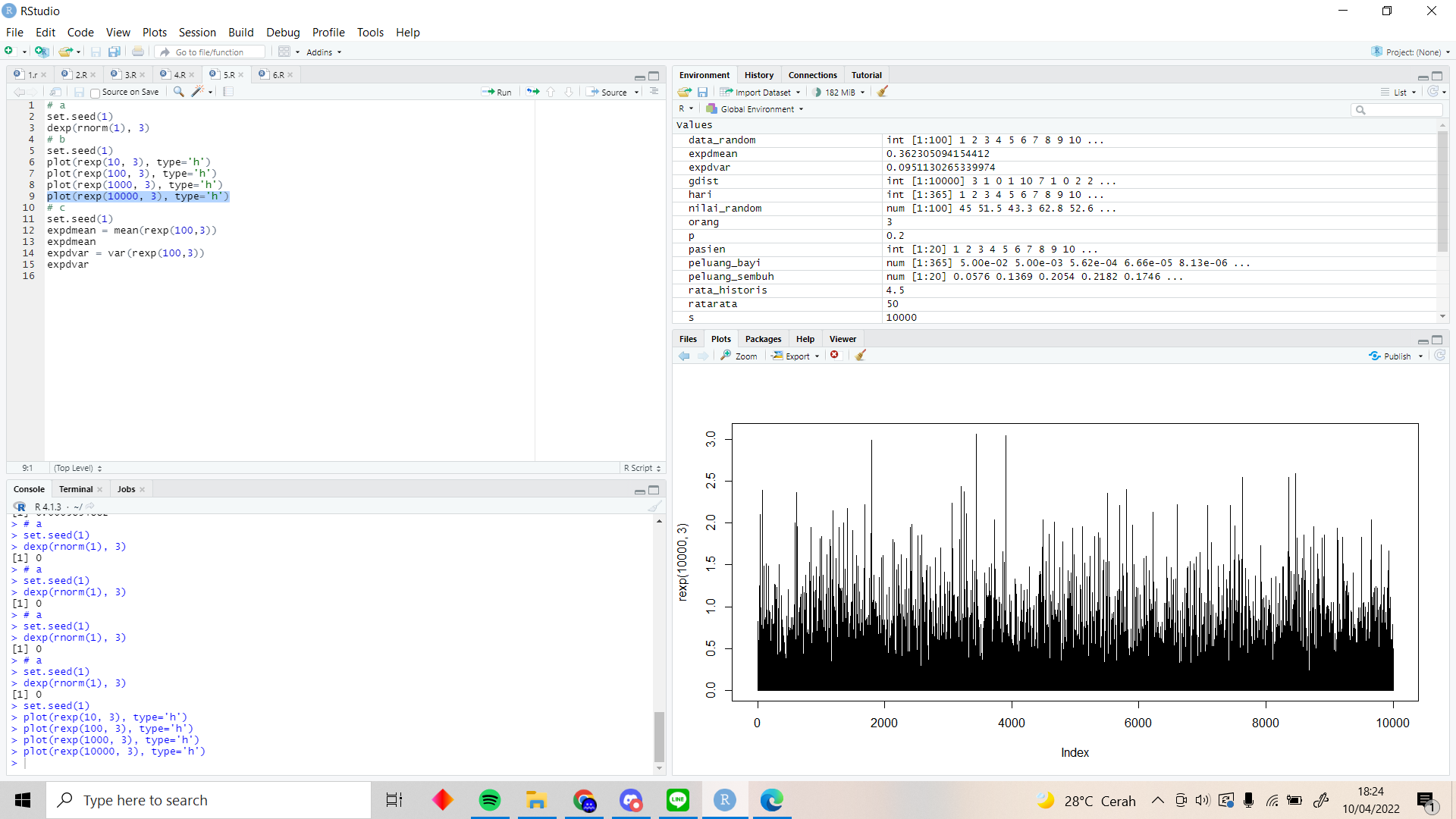
Task: Close the Jobs tab
Action: click(142, 489)
